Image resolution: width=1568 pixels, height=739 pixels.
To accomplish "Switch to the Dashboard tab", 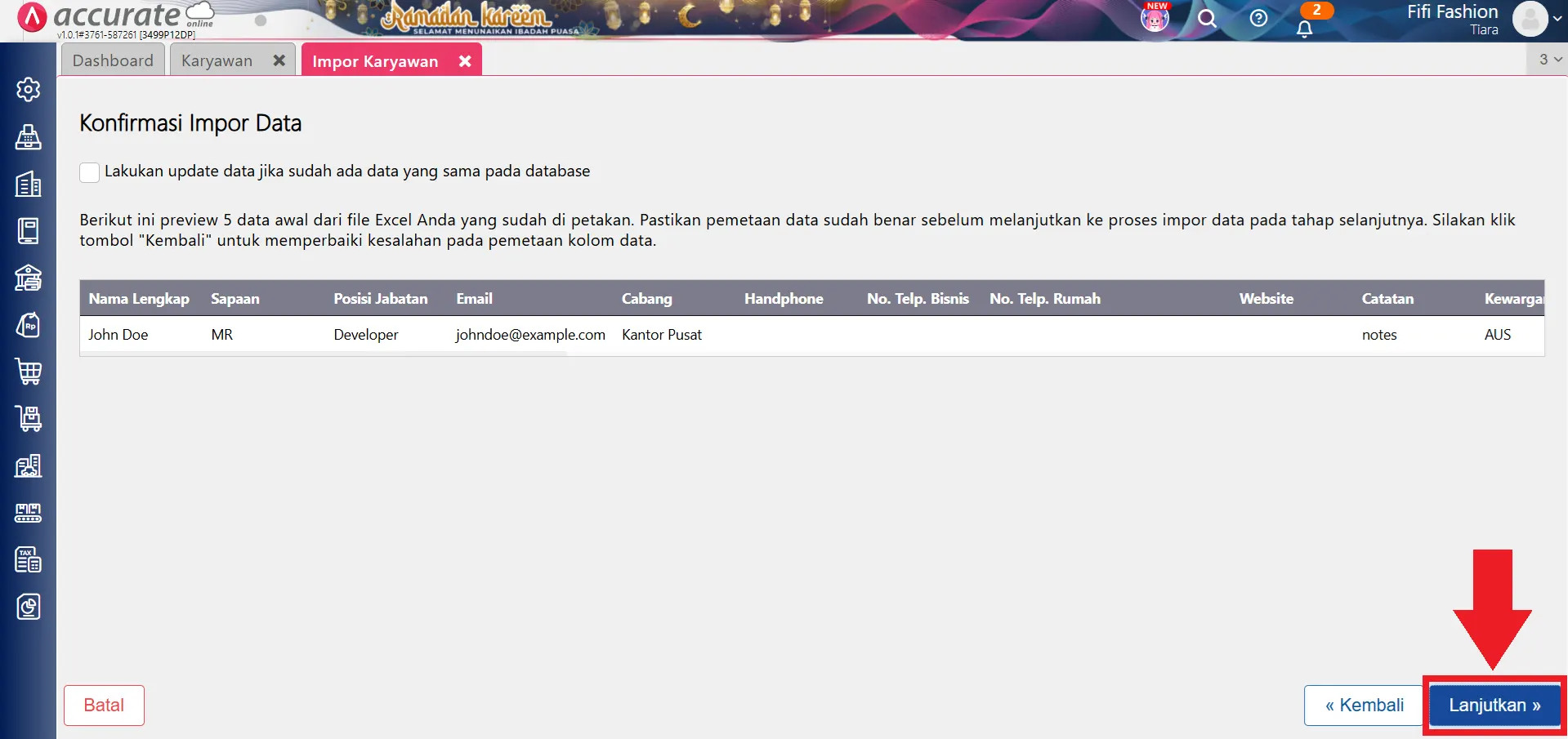I will coord(113,60).
